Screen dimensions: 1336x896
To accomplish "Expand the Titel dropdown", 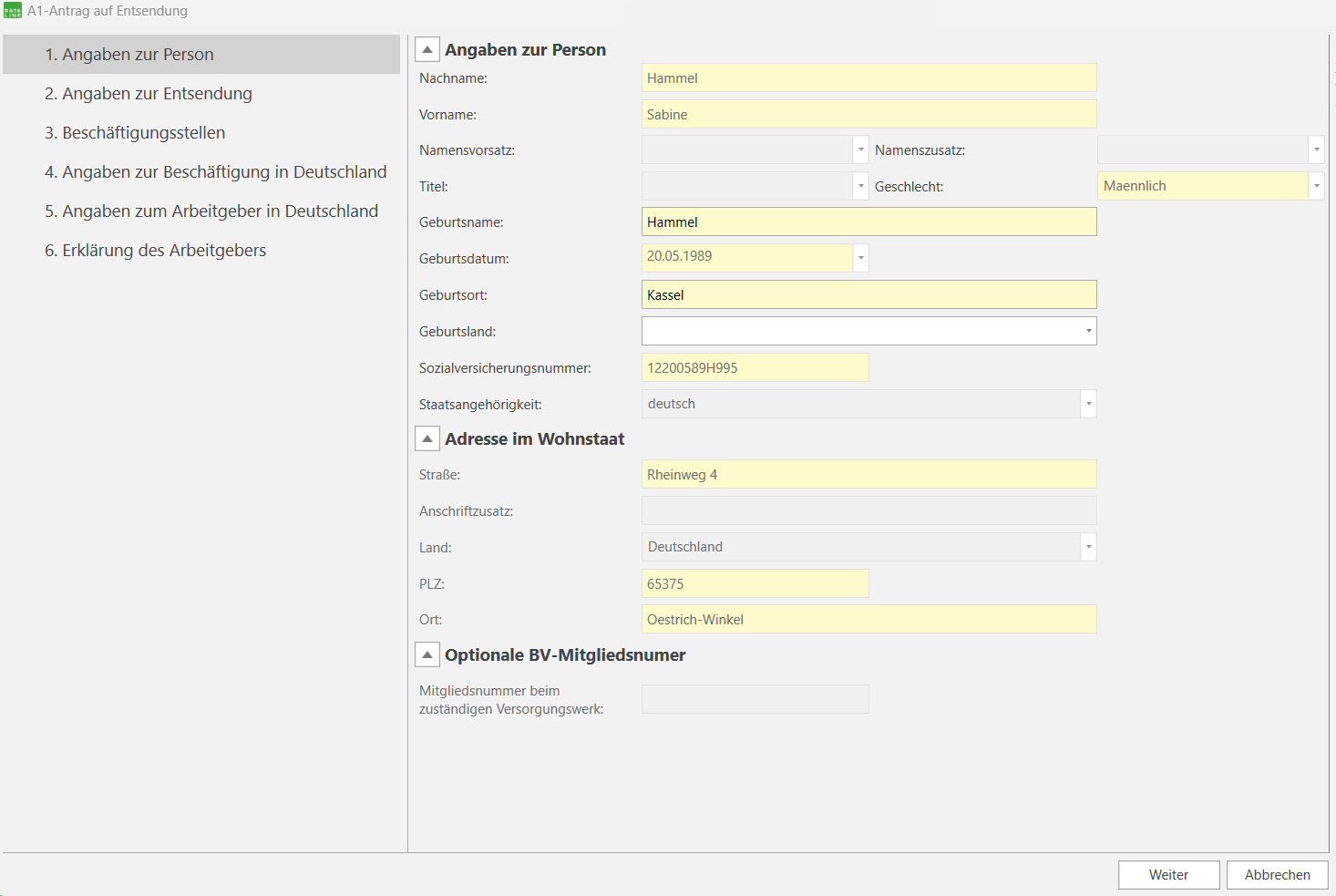I will click(x=860, y=186).
